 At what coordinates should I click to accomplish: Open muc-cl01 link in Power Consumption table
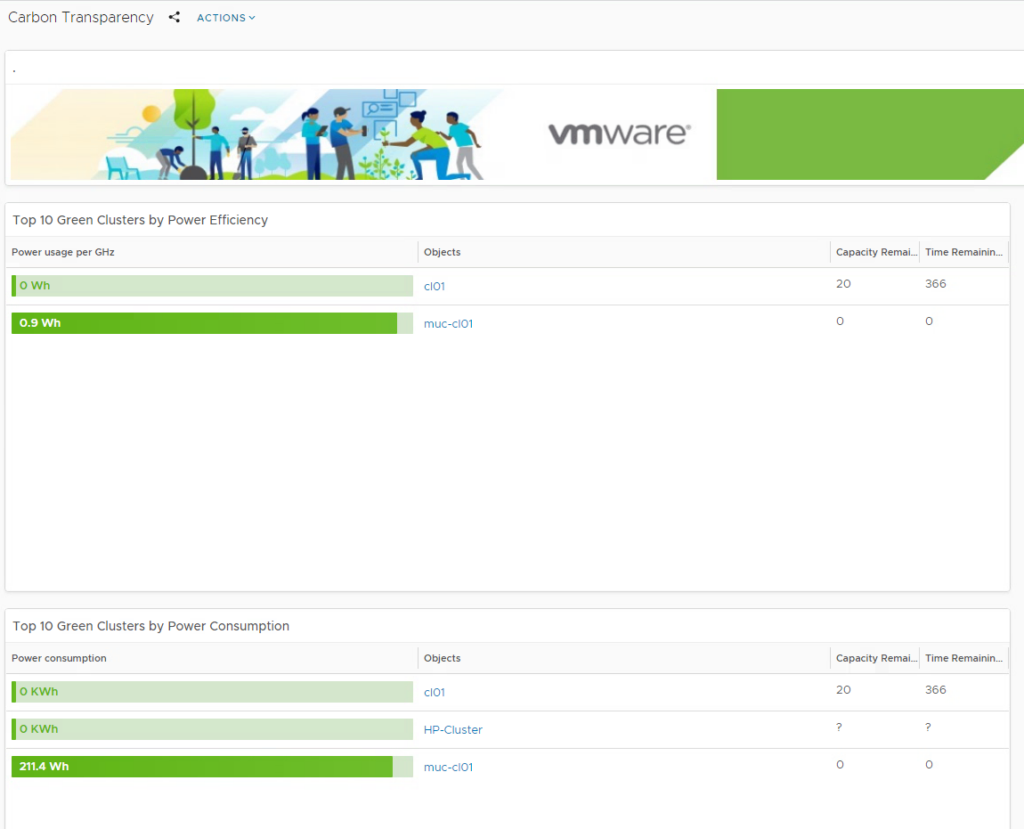pos(448,767)
